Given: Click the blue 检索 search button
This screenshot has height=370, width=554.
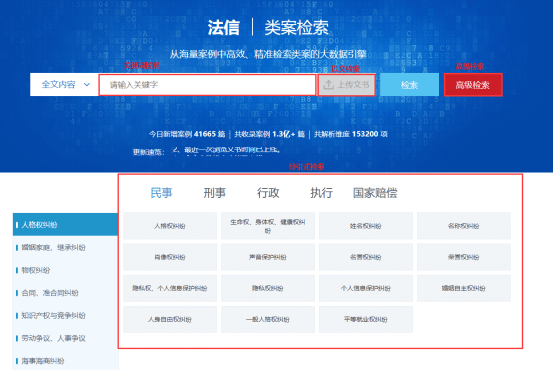Looking at the screenshot, I should pyautogui.click(x=409, y=85).
